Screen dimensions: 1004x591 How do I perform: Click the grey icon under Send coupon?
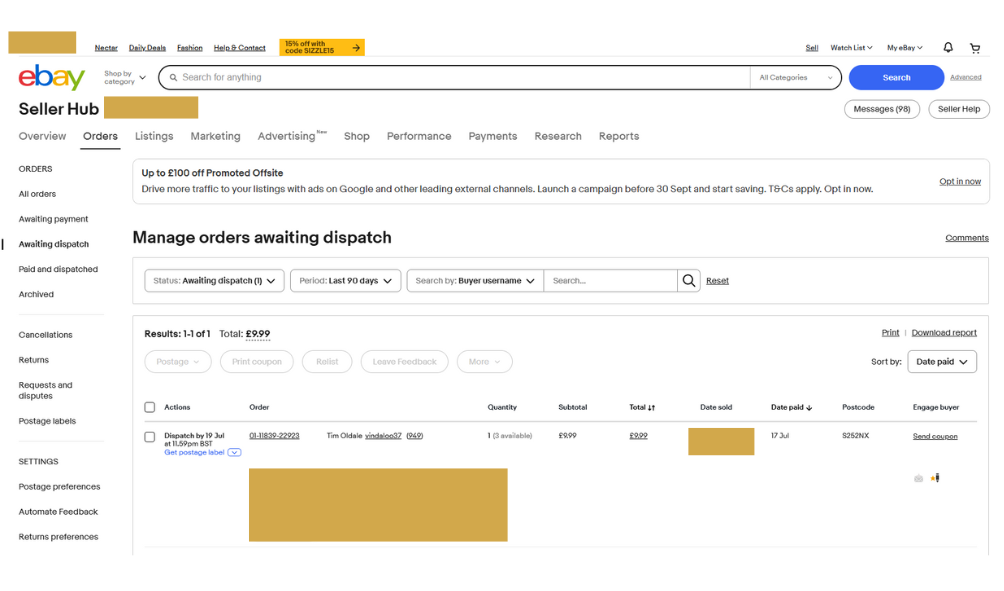[918, 478]
